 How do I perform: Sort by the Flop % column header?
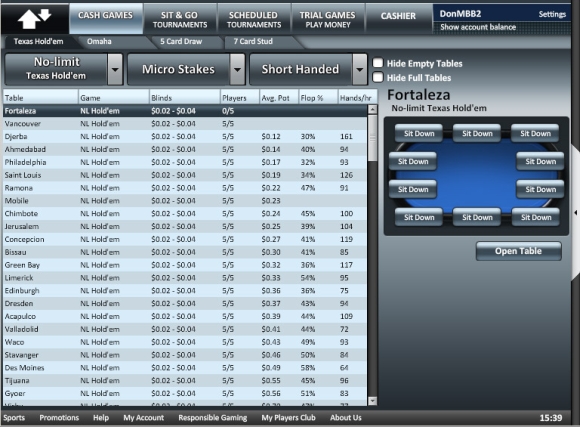(318, 98)
